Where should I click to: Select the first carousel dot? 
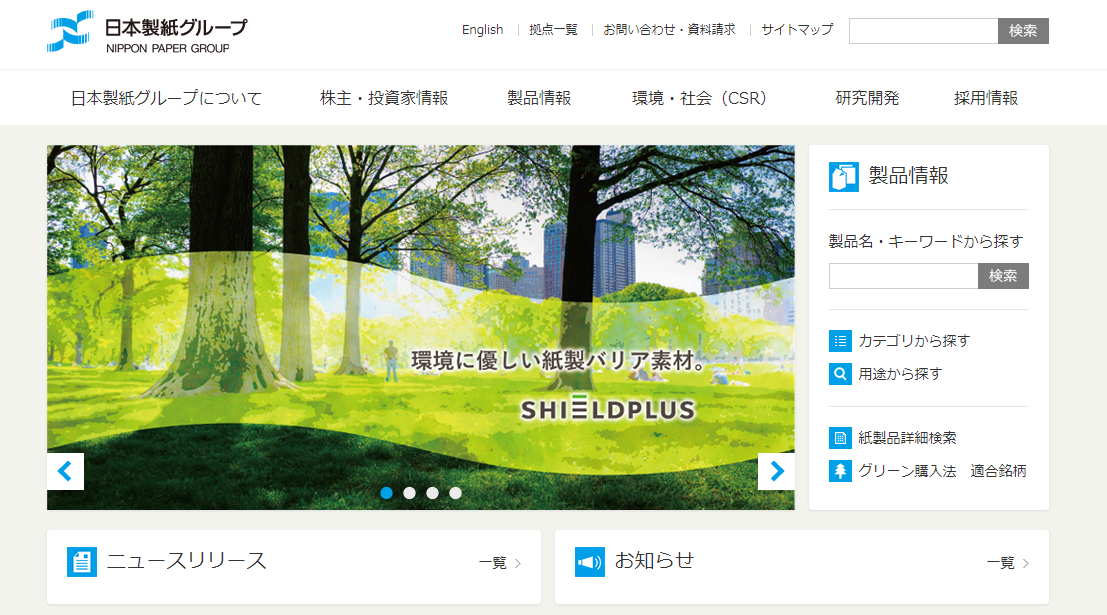pyautogui.click(x=386, y=493)
